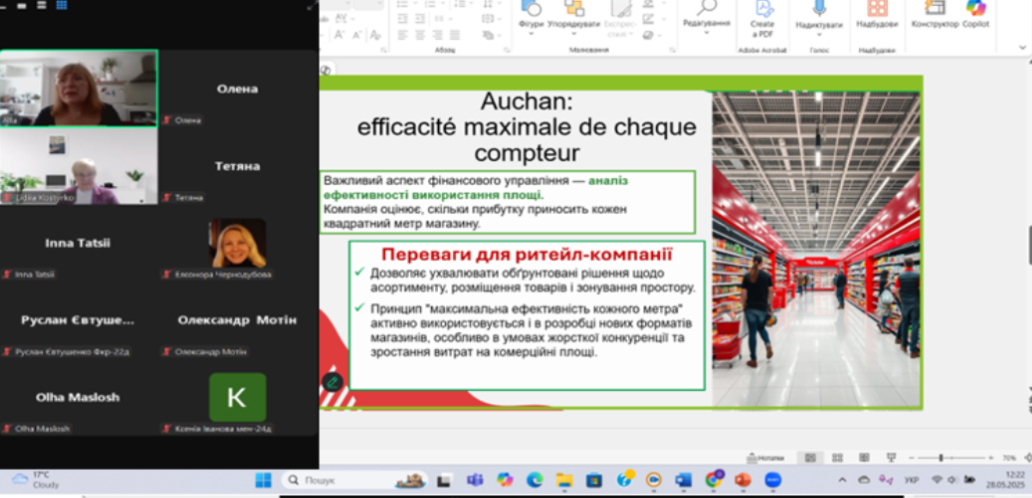Switch to normal view in status bar
This screenshot has width=1032, height=498.
pyautogui.click(x=810, y=457)
